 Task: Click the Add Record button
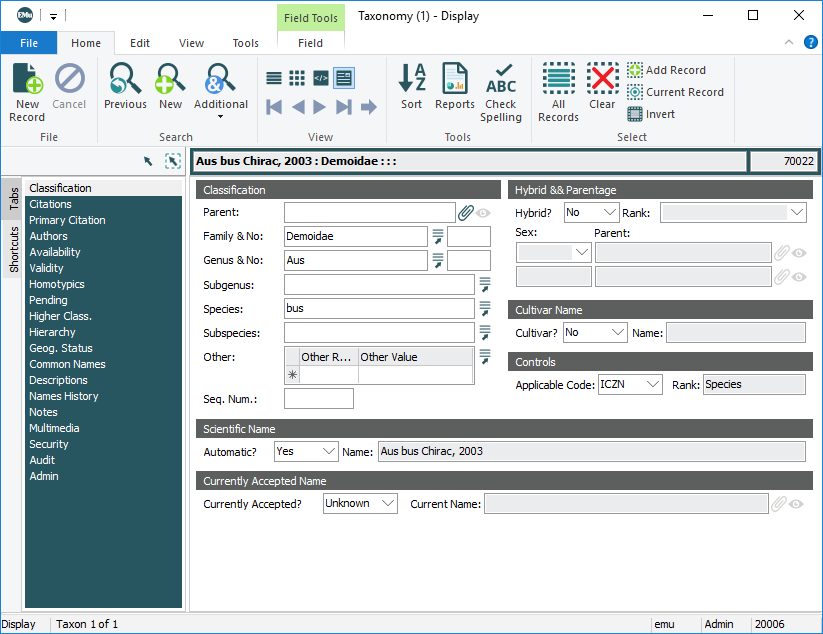(x=665, y=70)
